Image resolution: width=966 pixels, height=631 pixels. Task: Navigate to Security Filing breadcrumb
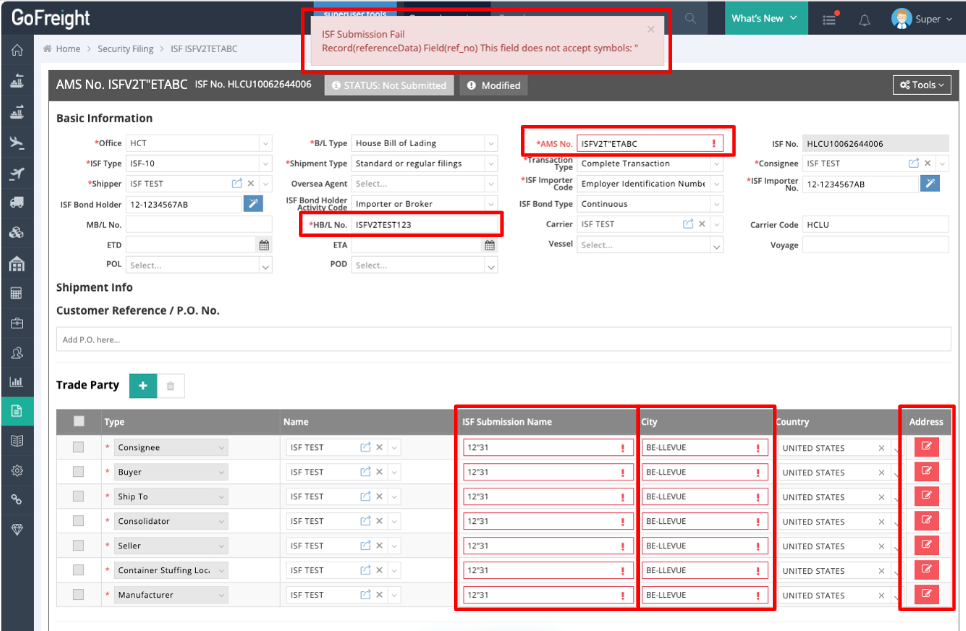pyautogui.click(x=125, y=49)
